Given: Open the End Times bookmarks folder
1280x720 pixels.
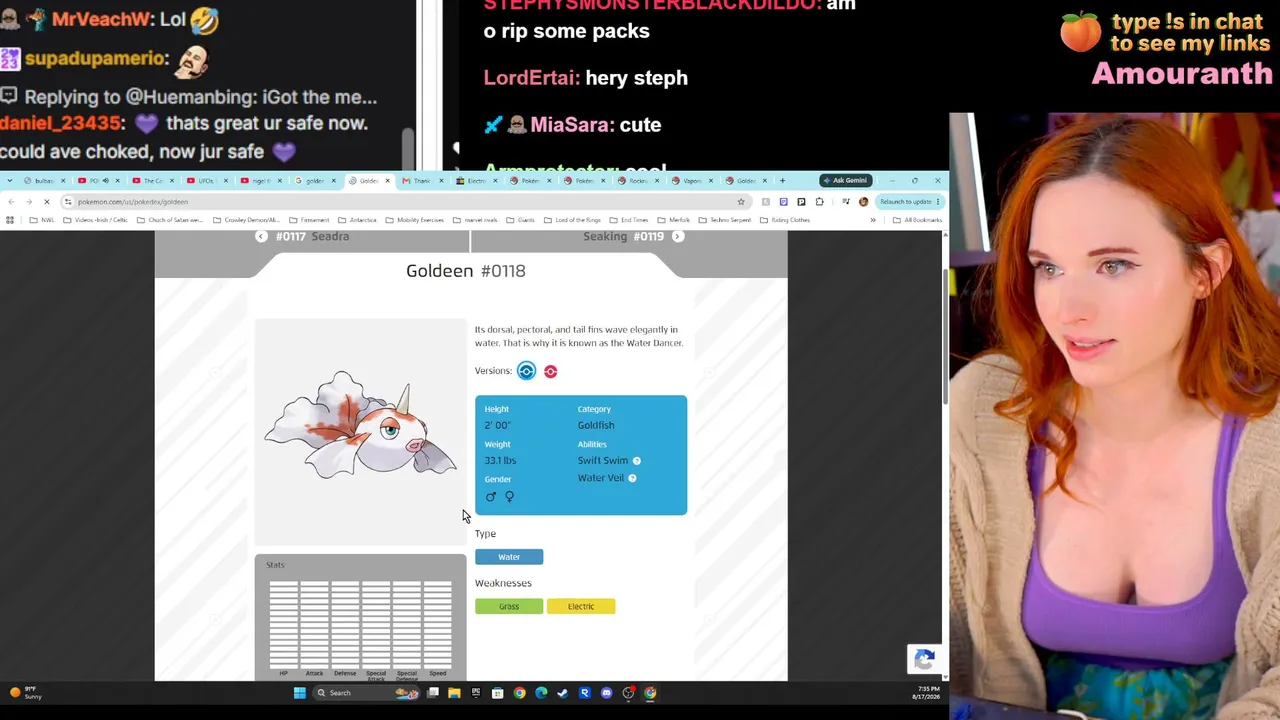Looking at the screenshot, I should [629, 220].
